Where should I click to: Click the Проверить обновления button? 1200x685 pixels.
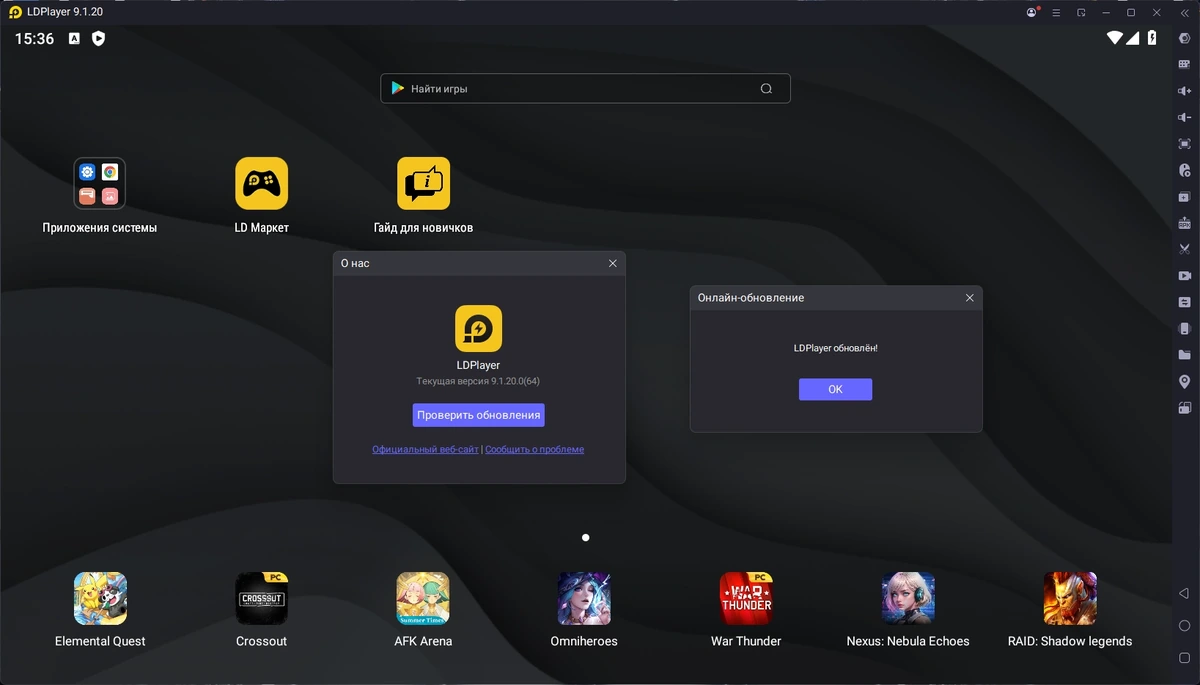(478, 415)
